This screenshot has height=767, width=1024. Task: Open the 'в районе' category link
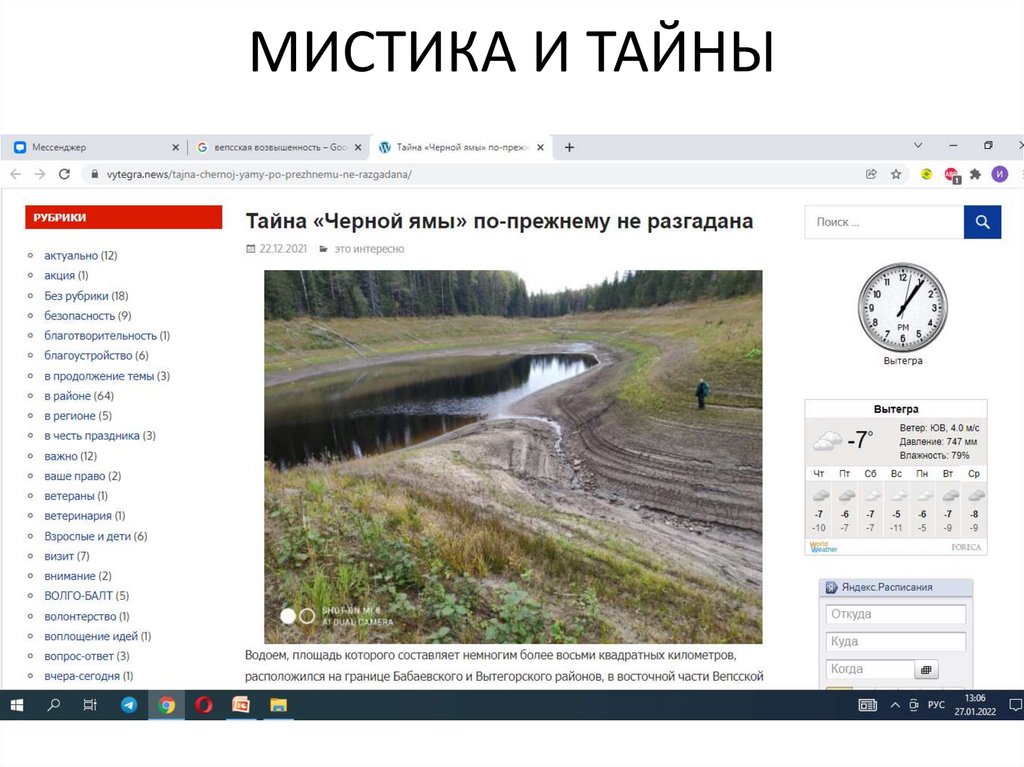tap(67, 396)
